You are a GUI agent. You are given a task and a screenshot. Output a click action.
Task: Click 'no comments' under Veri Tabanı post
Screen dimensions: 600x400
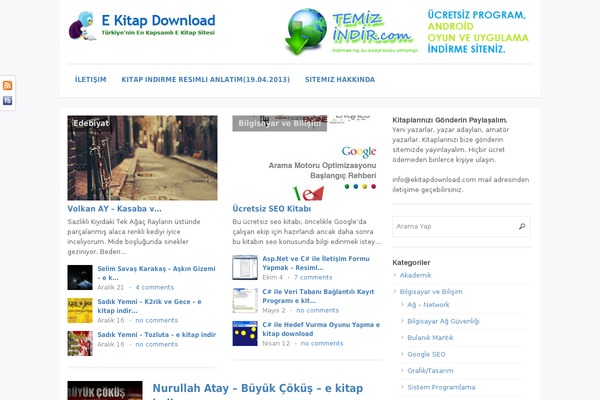(x=318, y=310)
